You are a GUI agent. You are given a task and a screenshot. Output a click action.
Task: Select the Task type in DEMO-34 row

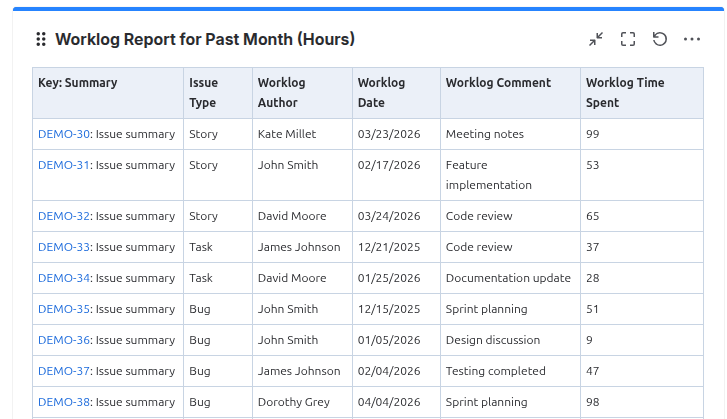(x=201, y=278)
